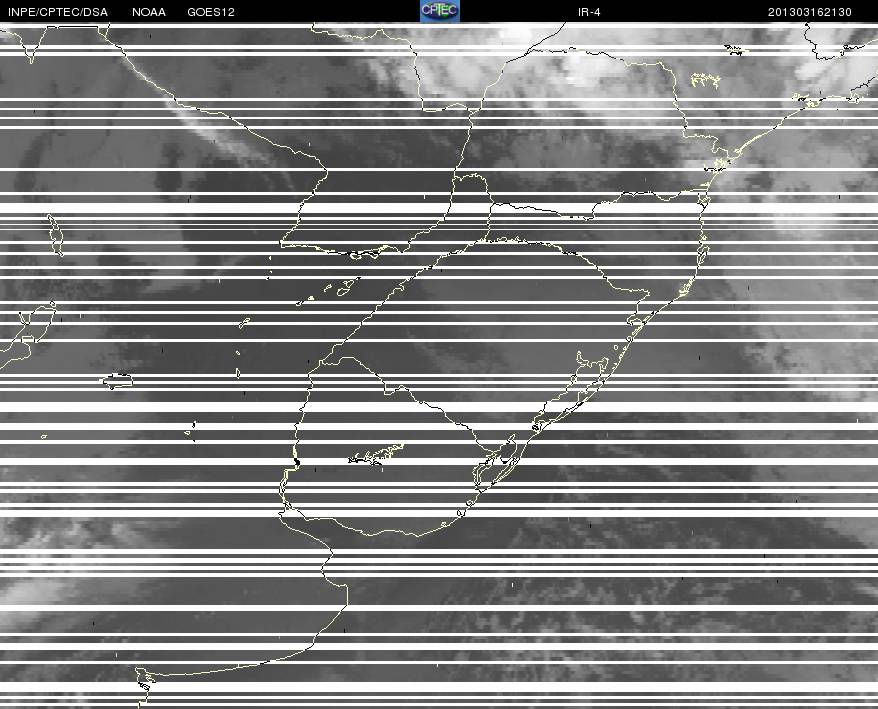Click the NOAA label in header
878x709 pixels.
coord(149,12)
